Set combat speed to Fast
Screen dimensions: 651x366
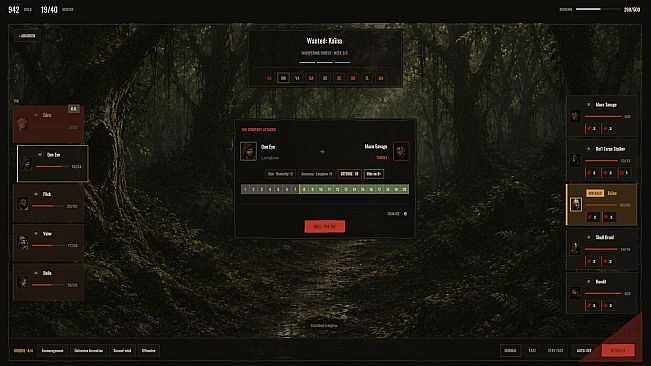click(532, 351)
